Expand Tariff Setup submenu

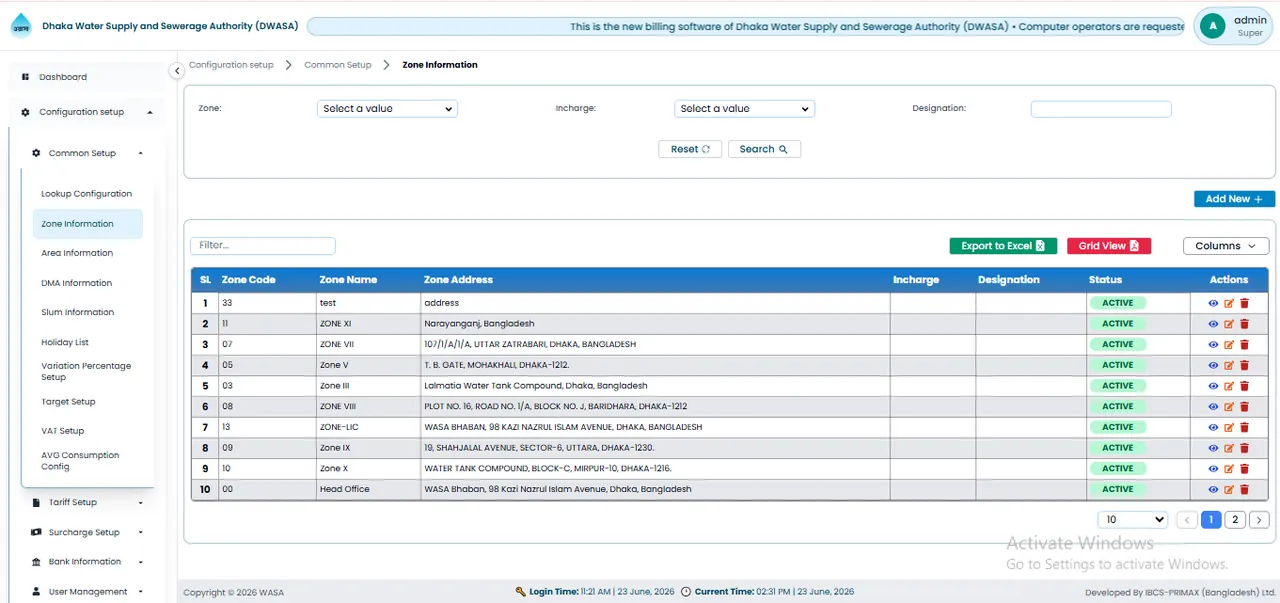[x=88, y=503]
